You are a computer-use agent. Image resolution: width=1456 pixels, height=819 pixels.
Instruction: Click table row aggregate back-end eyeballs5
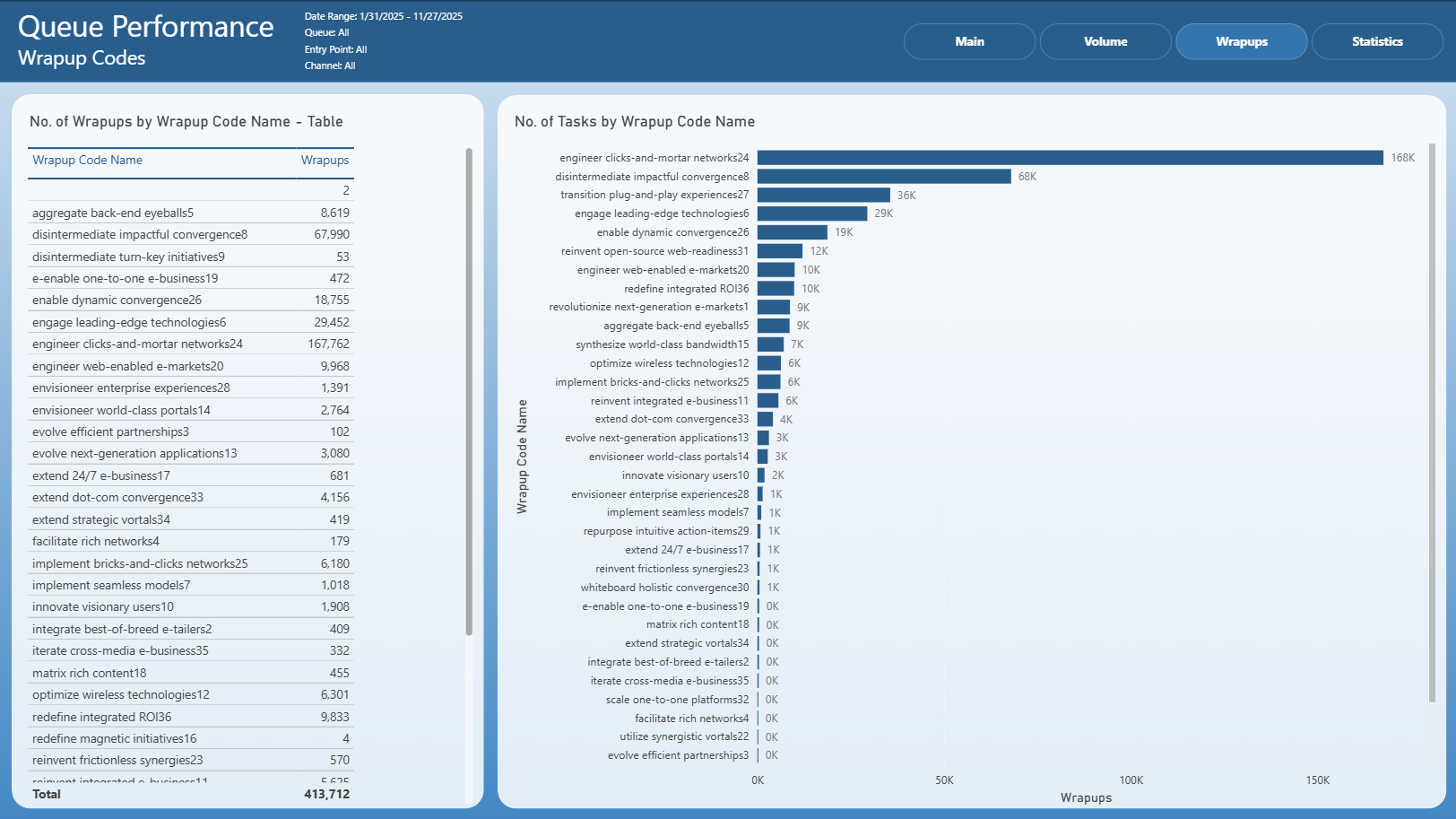(191, 213)
